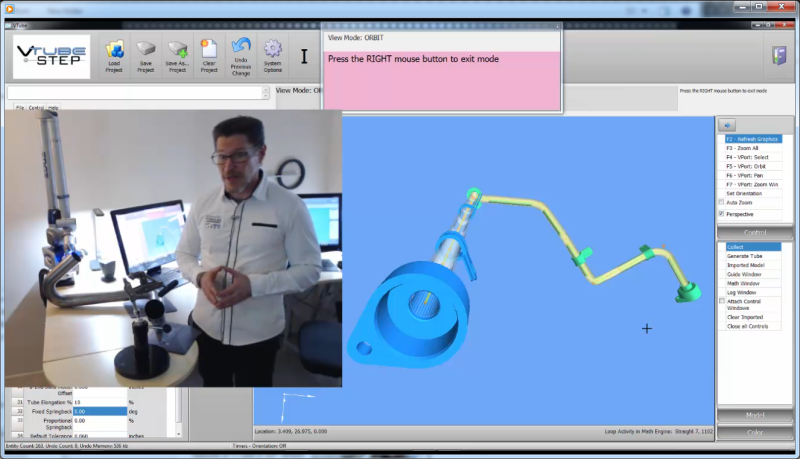Viewport: 800px width, 459px height.
Task: Click the back arrow button in side panel
Action: coord(729,124)
